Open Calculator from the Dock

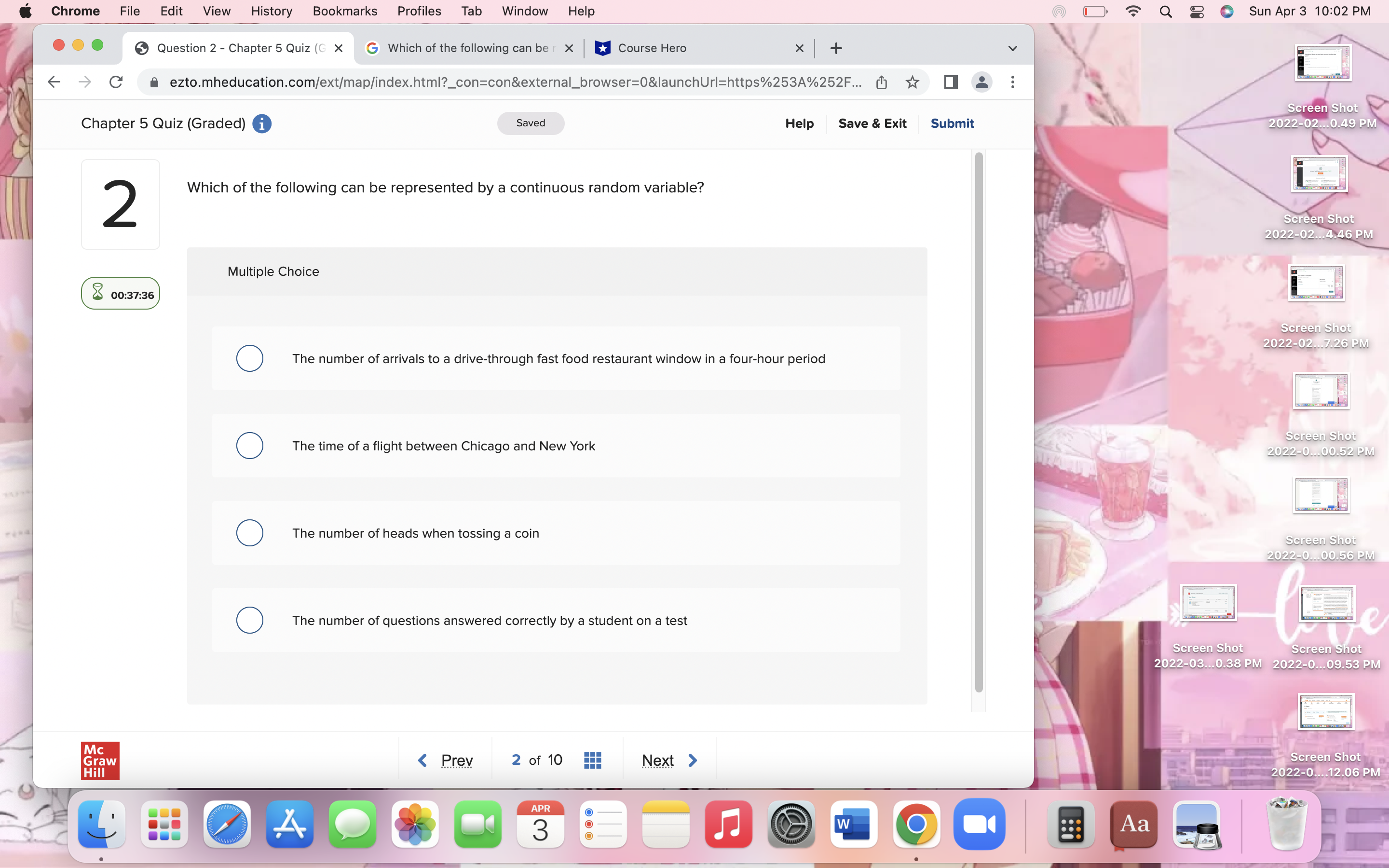[1071, 825]
